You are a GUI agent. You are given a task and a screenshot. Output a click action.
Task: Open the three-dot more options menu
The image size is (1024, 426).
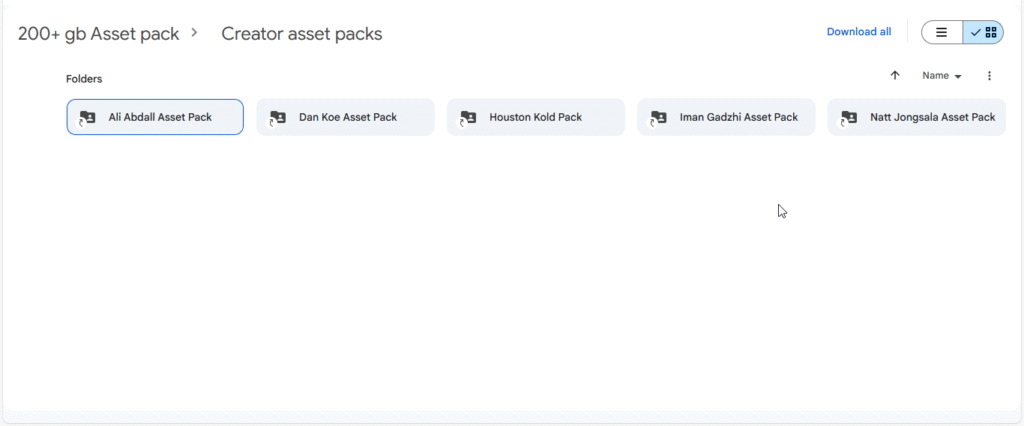989,76
